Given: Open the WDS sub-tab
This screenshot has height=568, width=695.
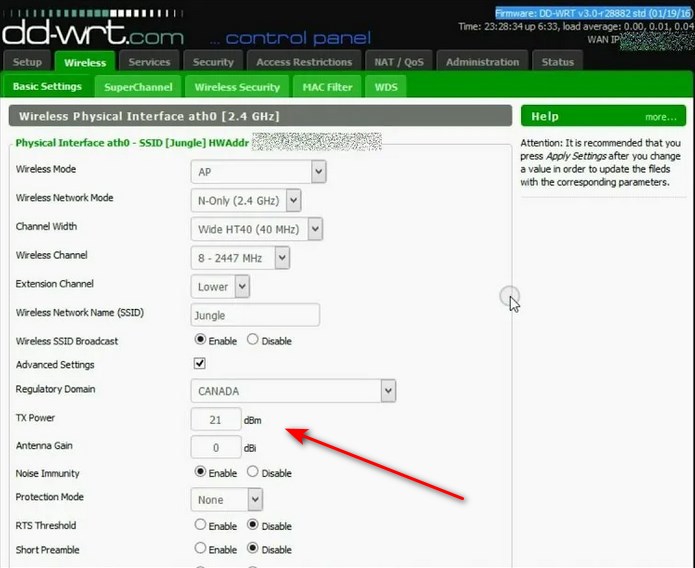Looking at the screenshot, I should [x=386, y=87].
